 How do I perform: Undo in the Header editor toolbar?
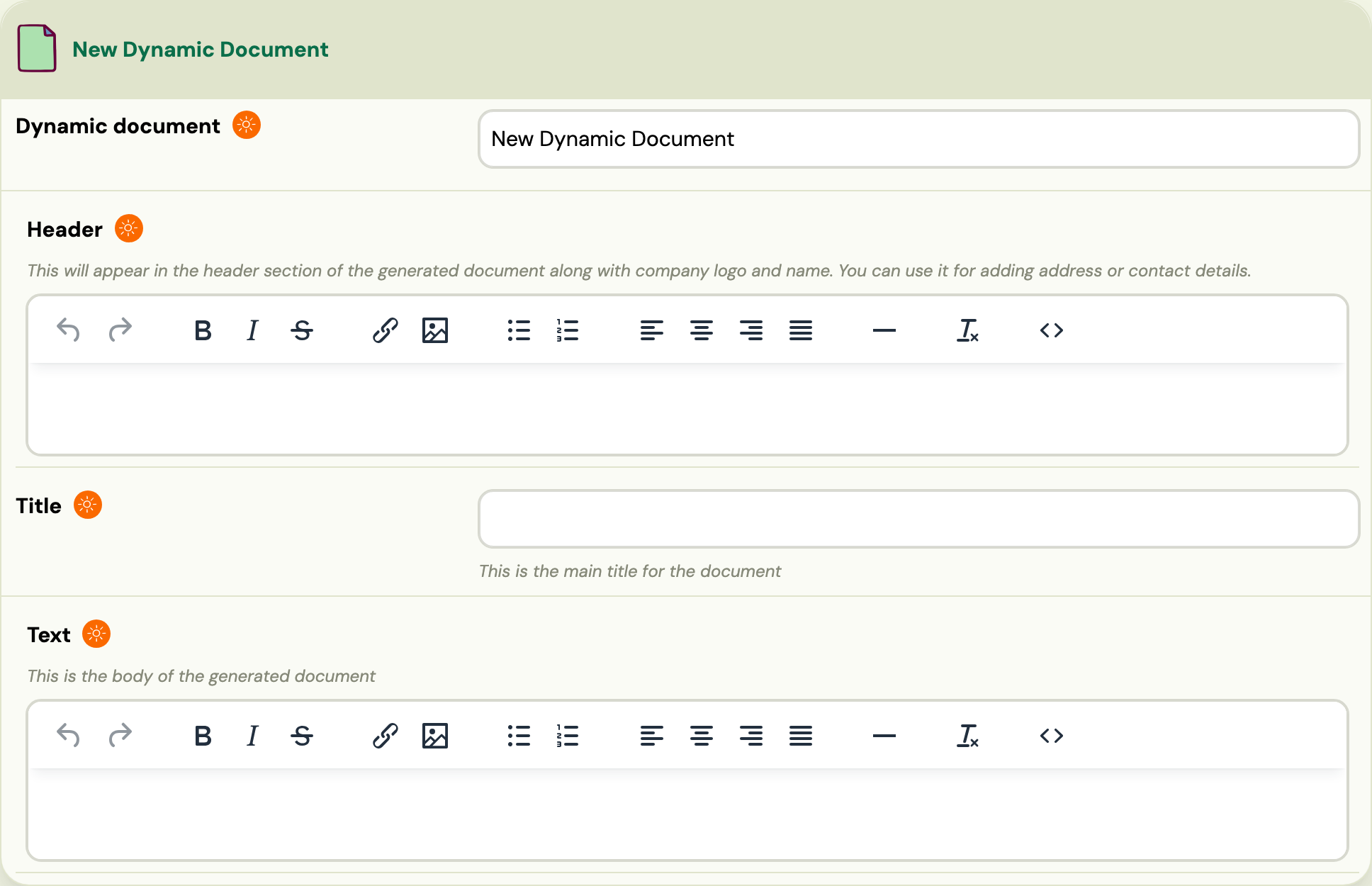[x=68, y=330]
